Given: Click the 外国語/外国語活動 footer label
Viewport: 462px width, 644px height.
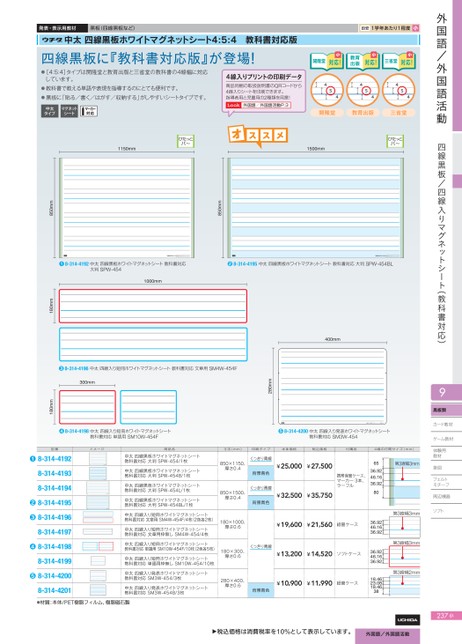Looking at the screenshot, I should (387, 635).
